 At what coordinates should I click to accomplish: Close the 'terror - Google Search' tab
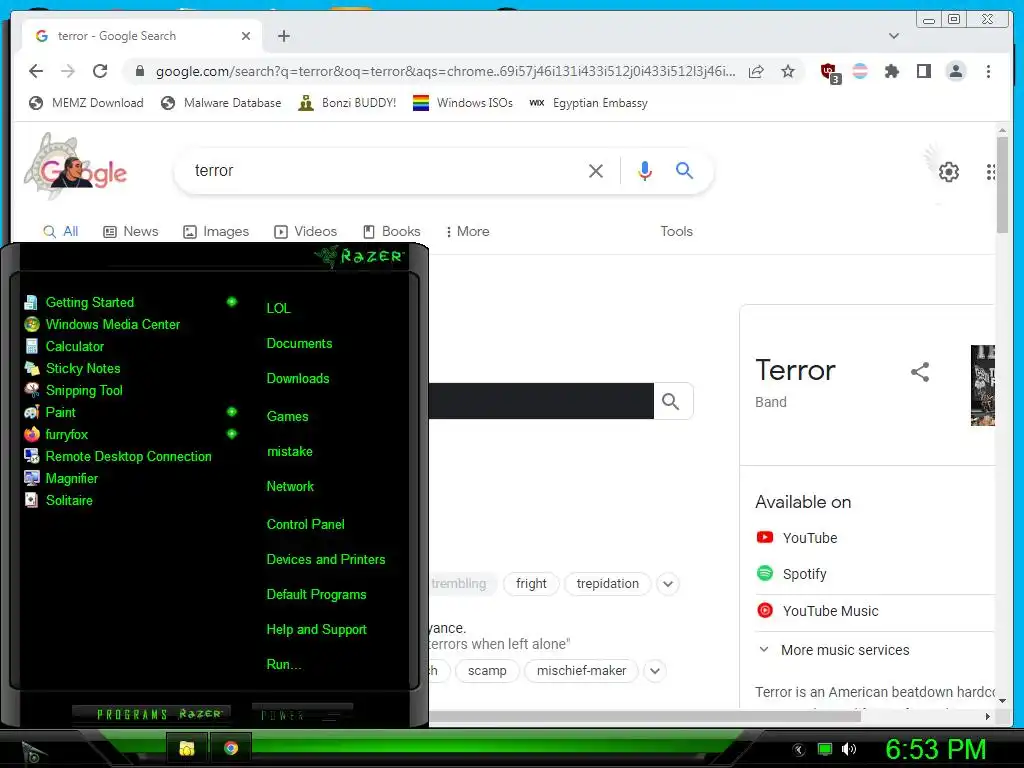(246, 36)
